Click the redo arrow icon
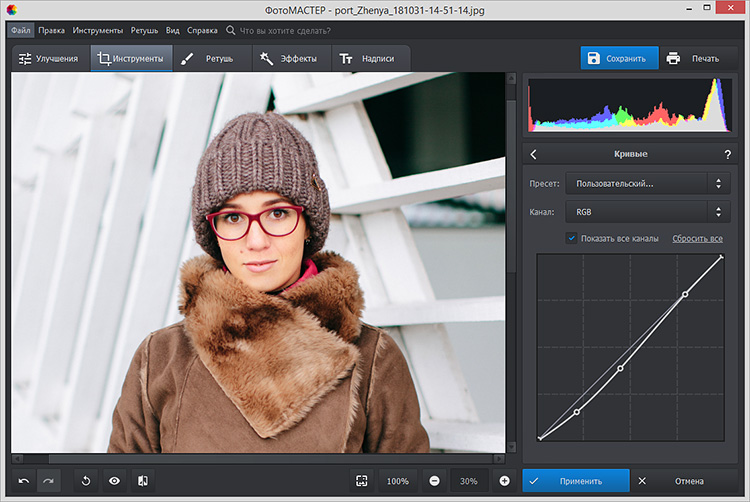 48,481
